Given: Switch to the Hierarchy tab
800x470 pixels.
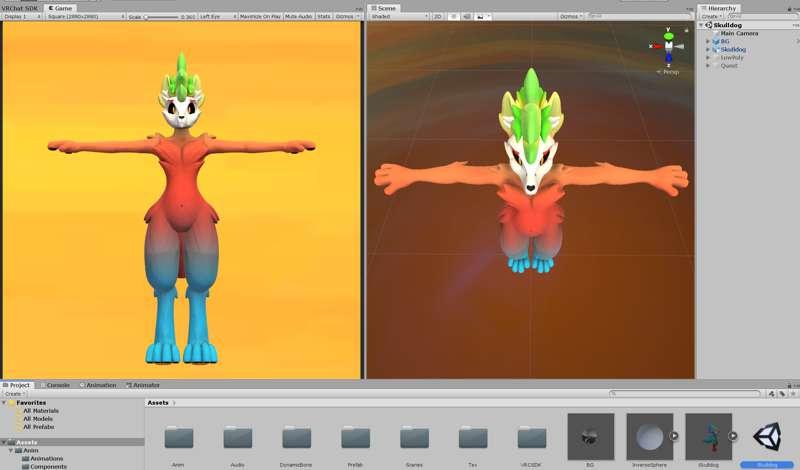Looking at the screenshot, I should coord(719,8).
